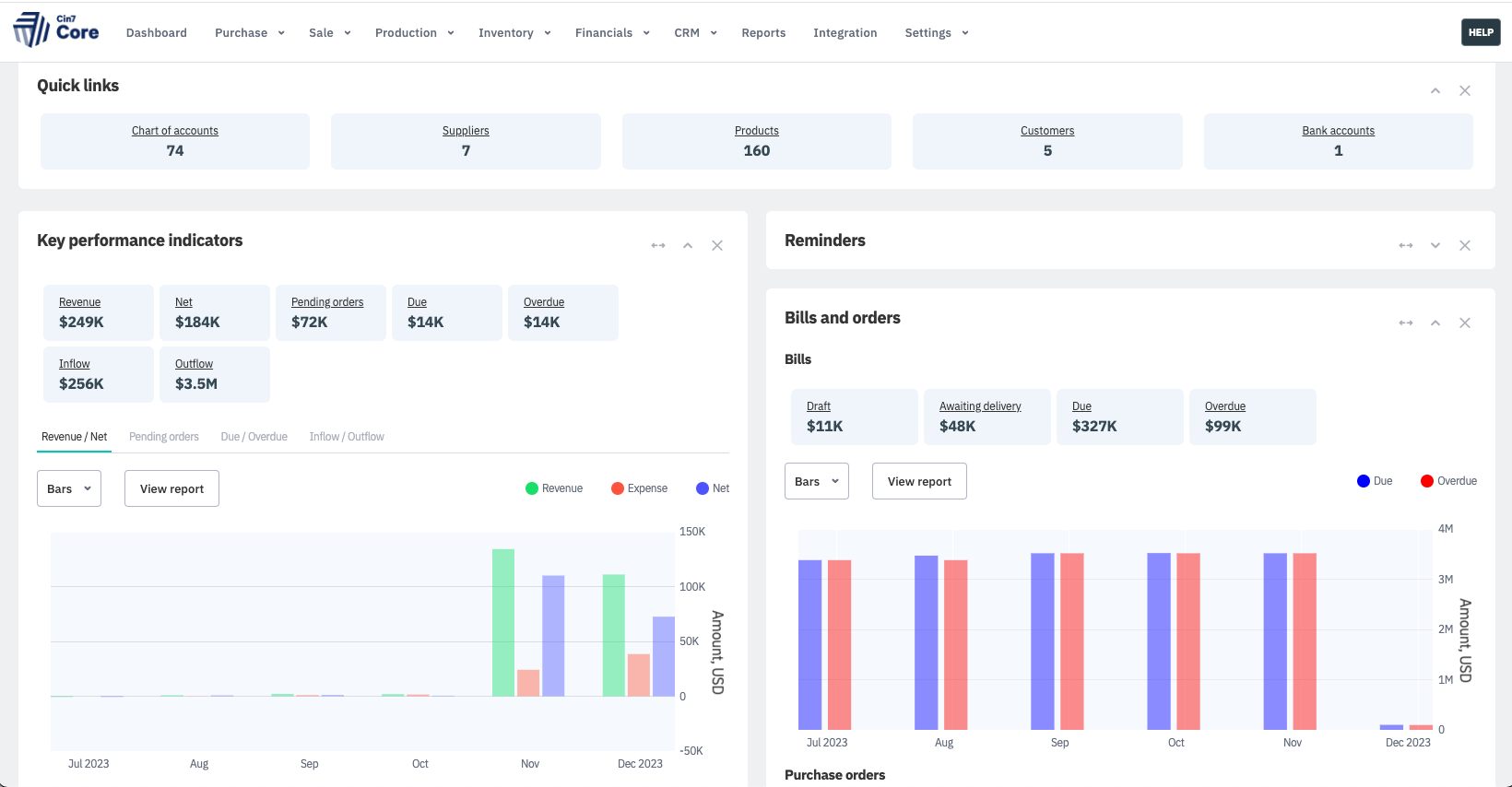Open the Suppliers quick link
Image resolution: width=1512 pixels, height=787 pixels.
[466, 131]
